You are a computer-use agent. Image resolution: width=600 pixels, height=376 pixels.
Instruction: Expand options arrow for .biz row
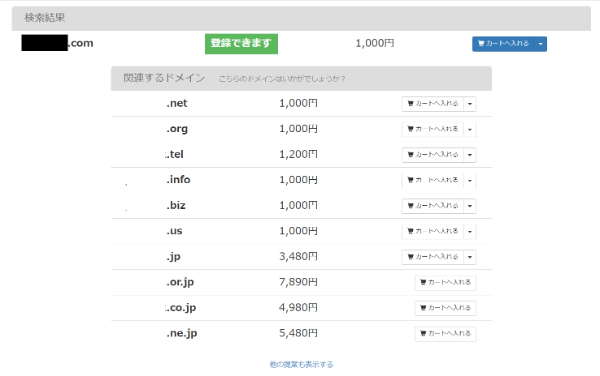click(470, 206)
